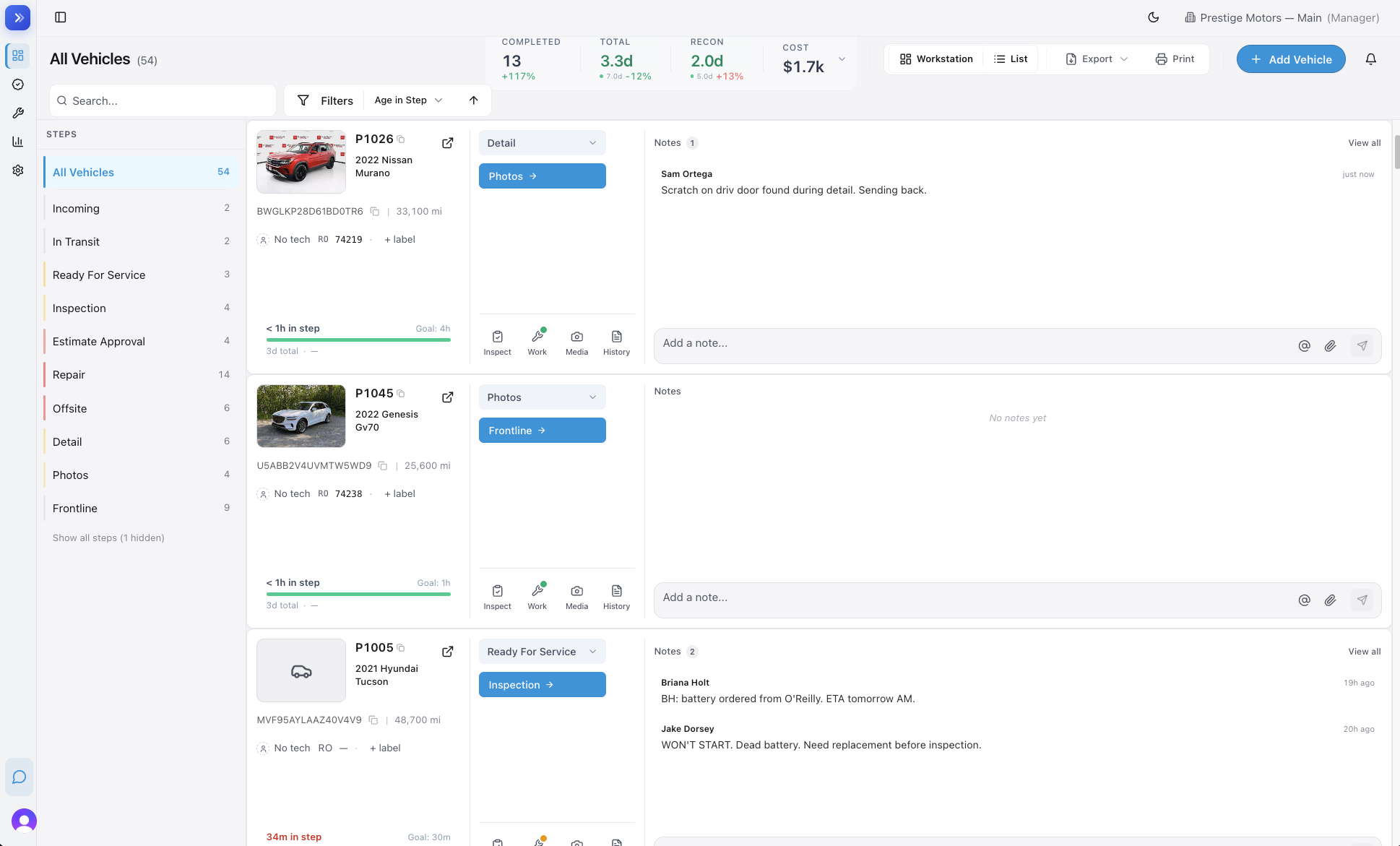Open the checkmark circle icon in left rail
This screenshot has height=846, width=1400.
click(18, 85)
